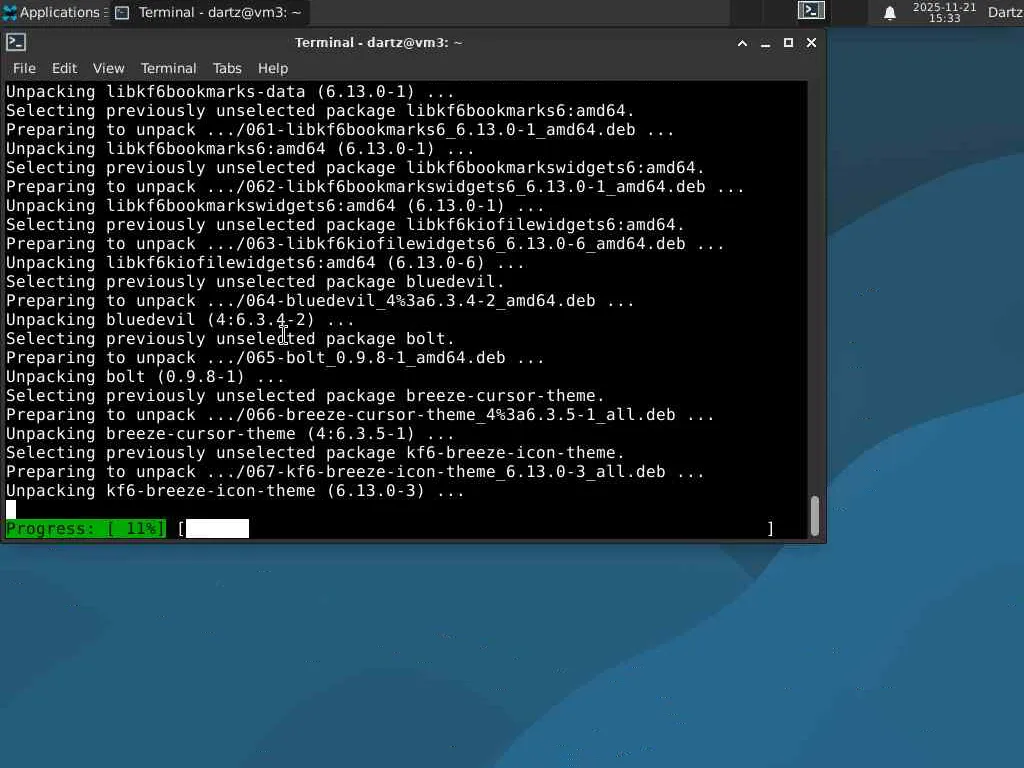
Task: Click 'Selecting previously unselected package kf6-breeze-icon-theme.' line
Action: (x=315, y=453)
